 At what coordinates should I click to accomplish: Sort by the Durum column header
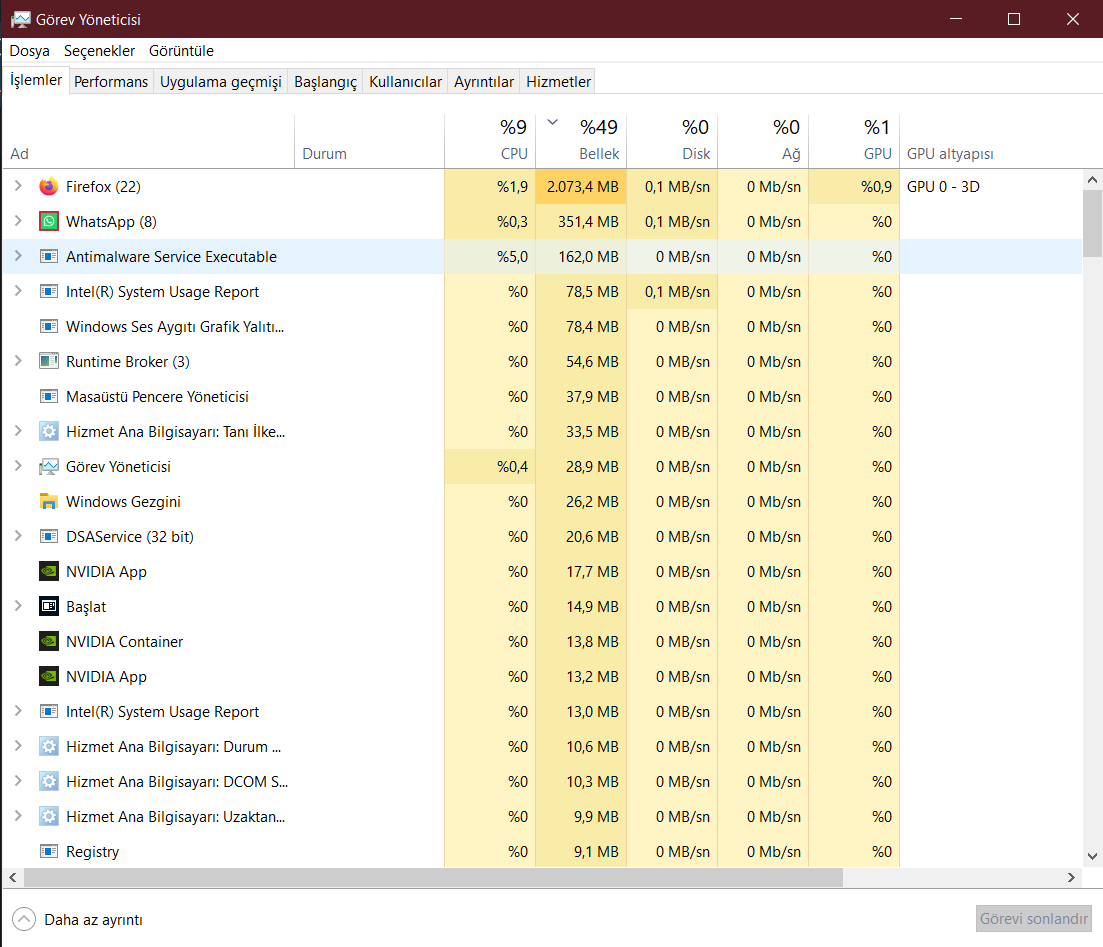point(369,141)
